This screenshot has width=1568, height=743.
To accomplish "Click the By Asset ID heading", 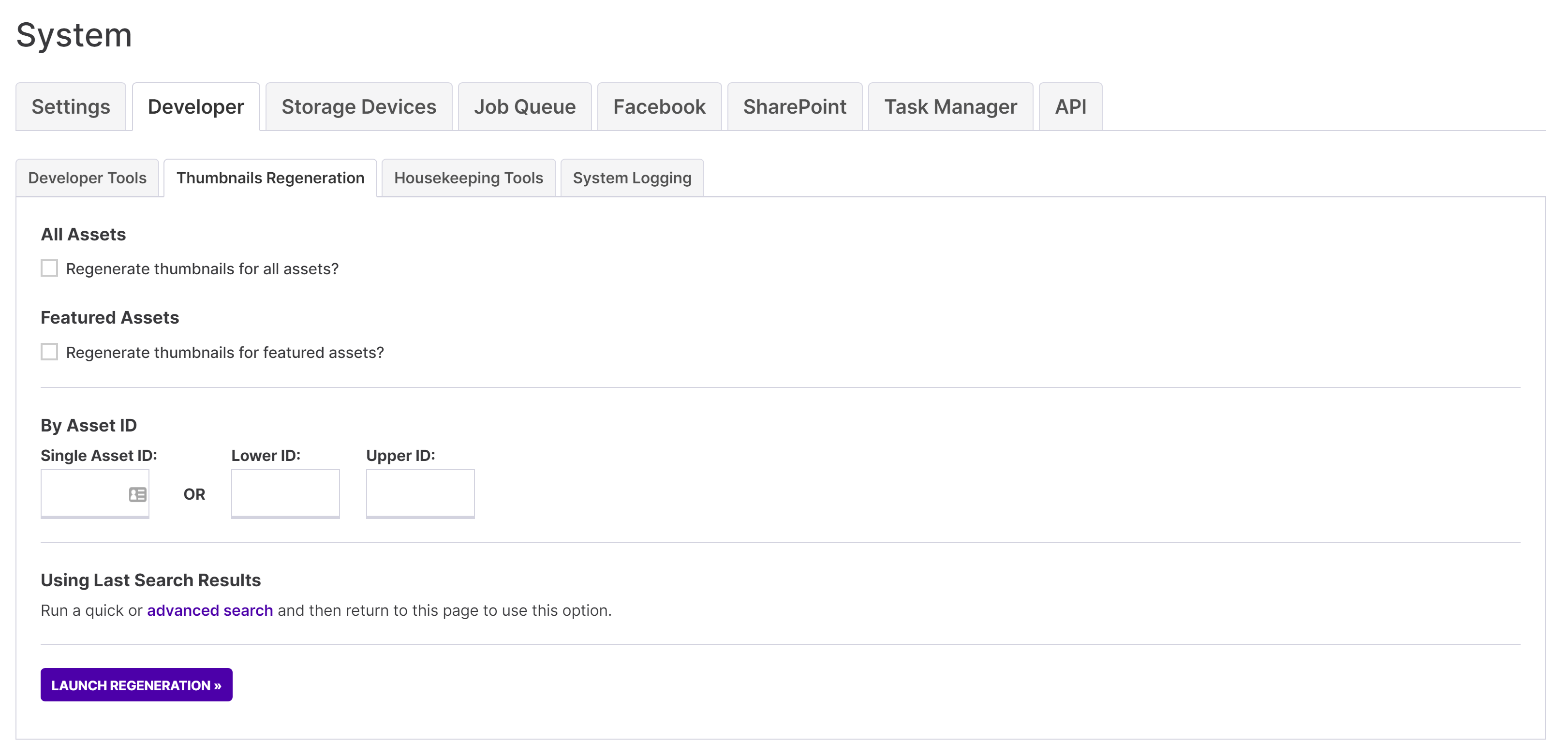I will pos(89,426).
